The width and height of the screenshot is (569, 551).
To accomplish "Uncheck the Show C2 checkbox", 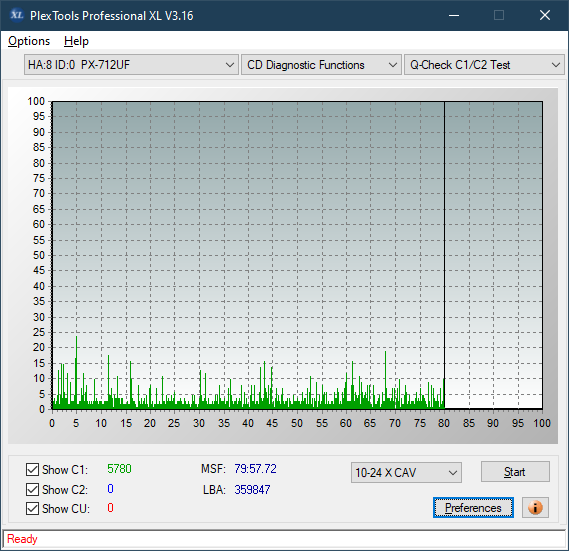I will click(x=32, y=489).
